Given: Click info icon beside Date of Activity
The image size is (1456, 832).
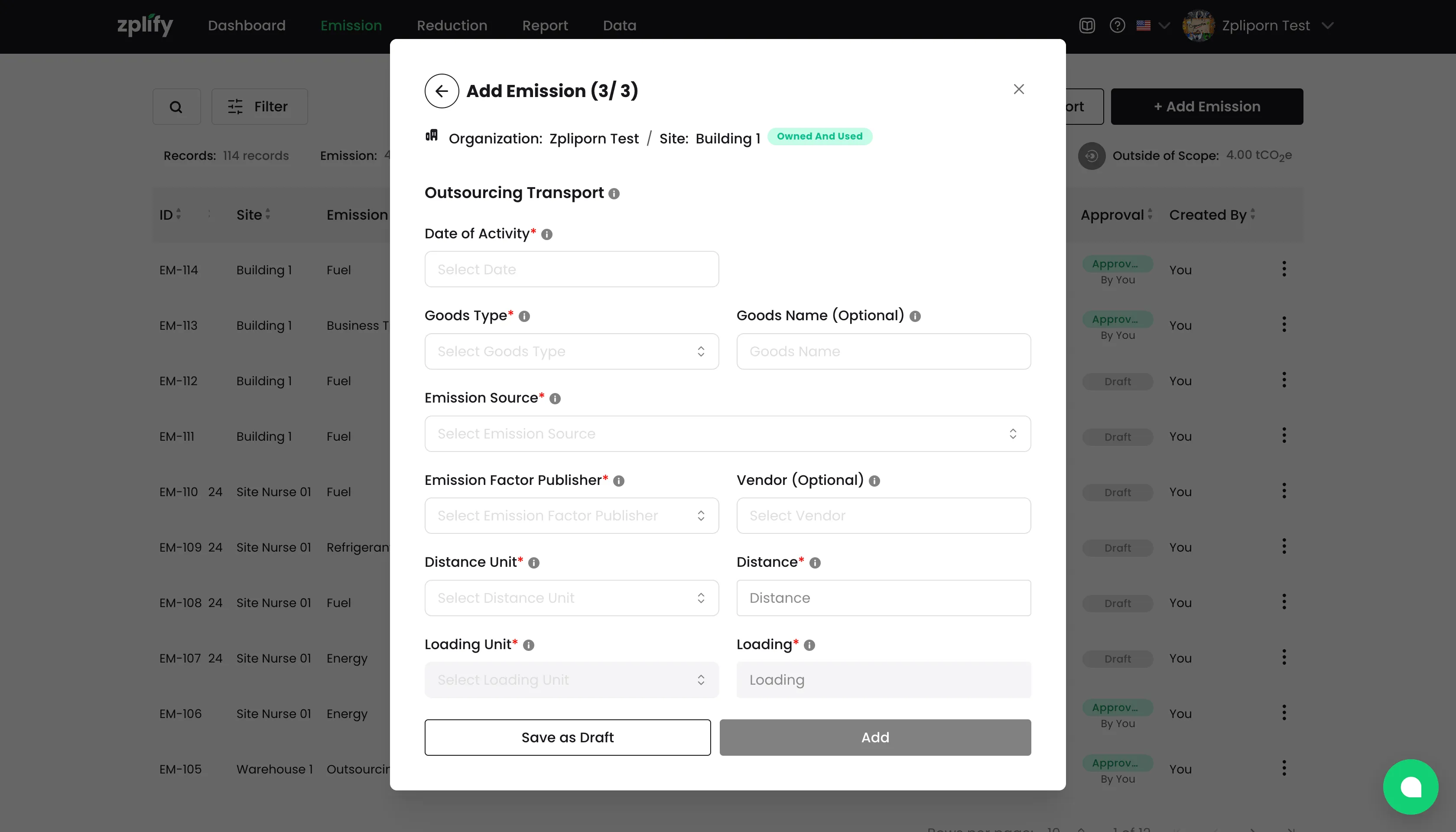Looking at the screenshot, I should [546, 234].
